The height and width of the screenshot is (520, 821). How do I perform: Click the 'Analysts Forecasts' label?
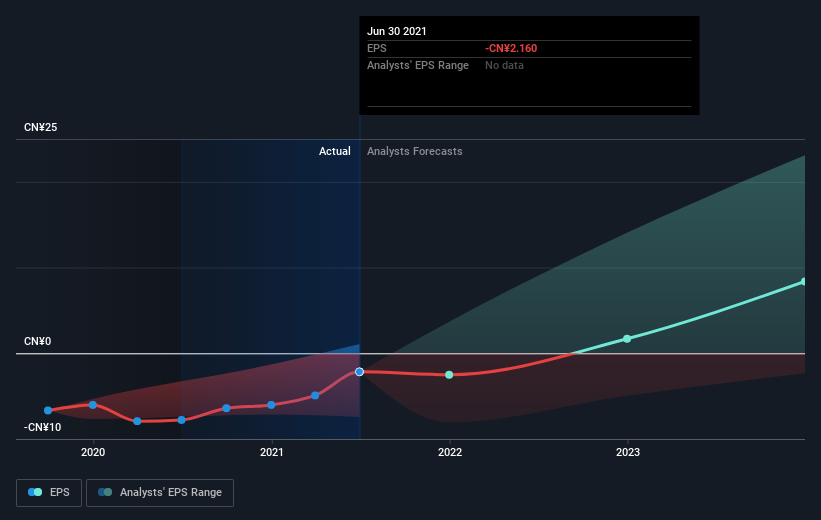point(415,151)
